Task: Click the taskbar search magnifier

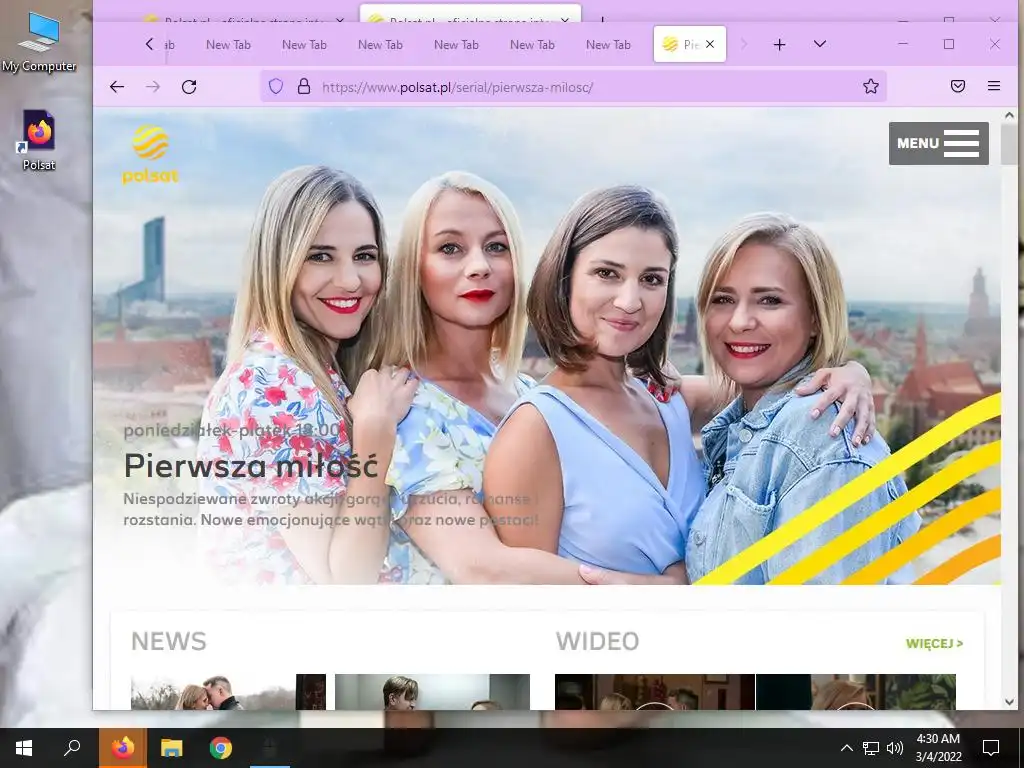Action: (72, 748)
